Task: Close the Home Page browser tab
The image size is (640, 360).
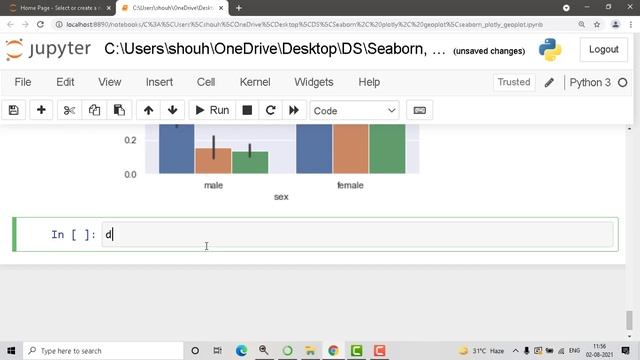Action: point(109,8)
